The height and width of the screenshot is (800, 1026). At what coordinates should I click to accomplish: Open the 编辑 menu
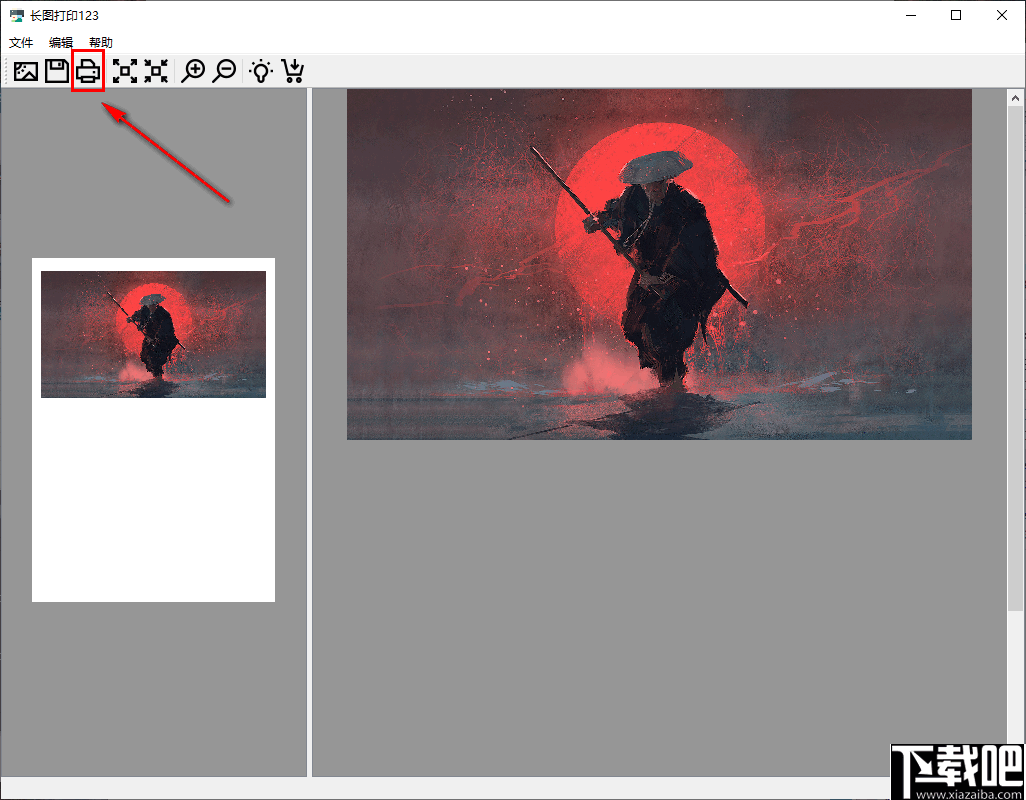pyautogui.click(x=61, y=43)
